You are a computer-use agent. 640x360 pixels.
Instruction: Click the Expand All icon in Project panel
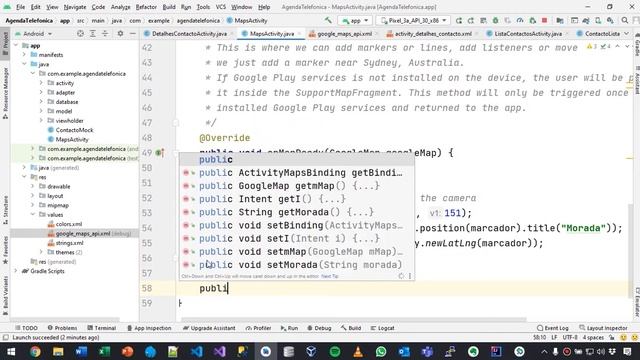(x=93, y=33)
